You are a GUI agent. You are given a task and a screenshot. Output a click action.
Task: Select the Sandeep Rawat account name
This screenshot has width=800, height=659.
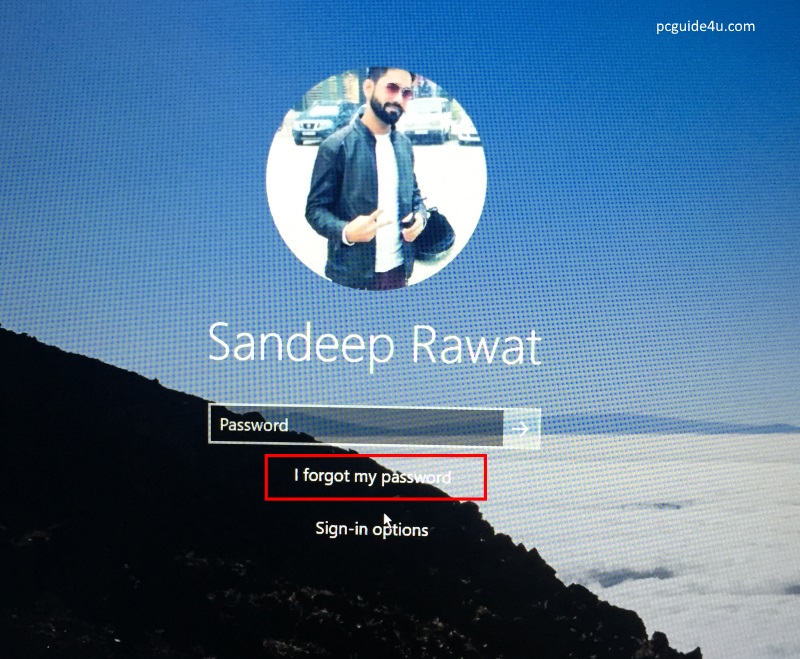[x=374, y=344]
